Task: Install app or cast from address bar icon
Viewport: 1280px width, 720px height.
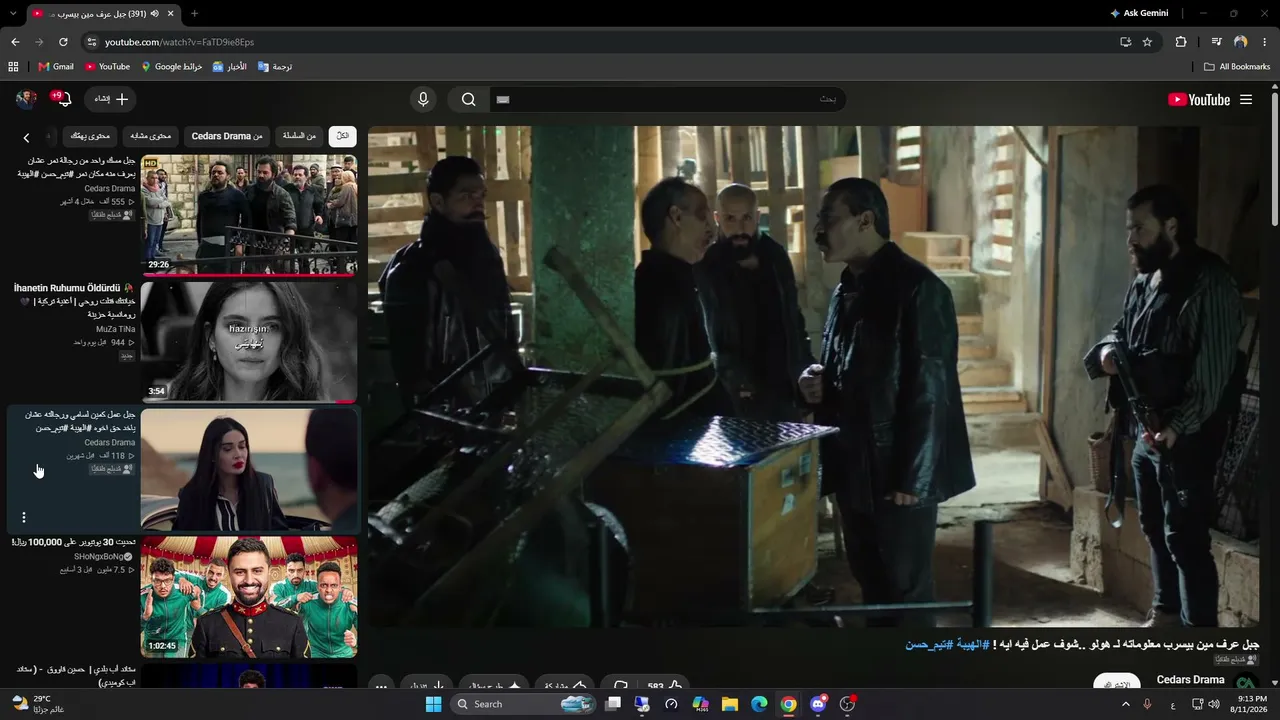Action: [1125, 42]
